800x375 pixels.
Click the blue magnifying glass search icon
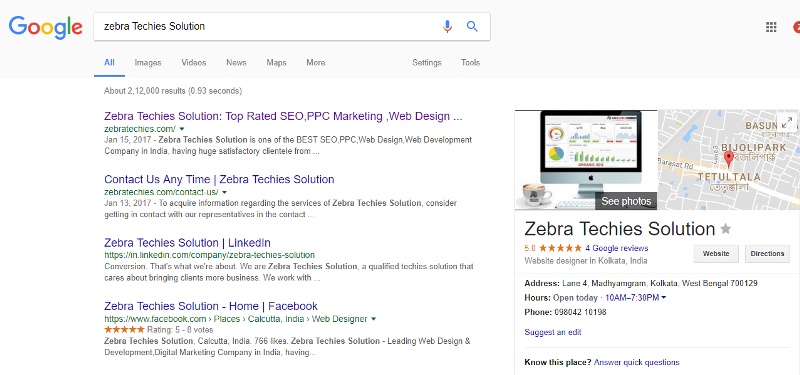[x=472, y=27]
